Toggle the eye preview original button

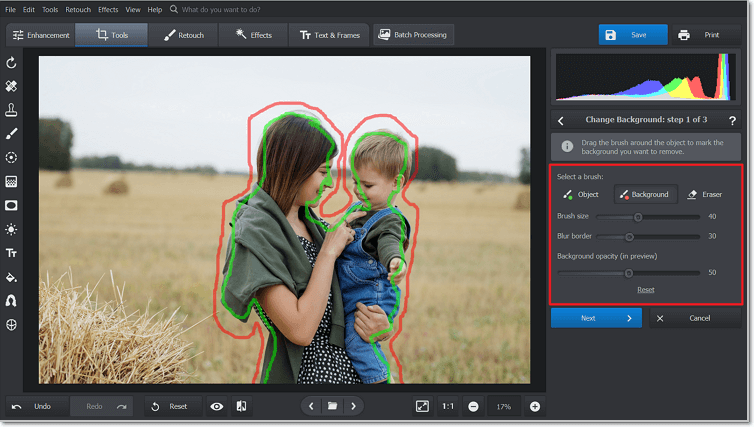click(x=217, y=407)
